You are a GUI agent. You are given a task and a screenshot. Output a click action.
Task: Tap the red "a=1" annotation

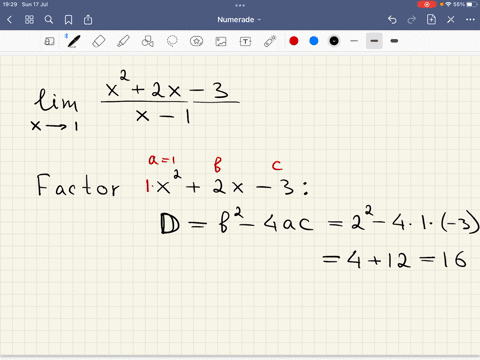(x=162, y=160)
